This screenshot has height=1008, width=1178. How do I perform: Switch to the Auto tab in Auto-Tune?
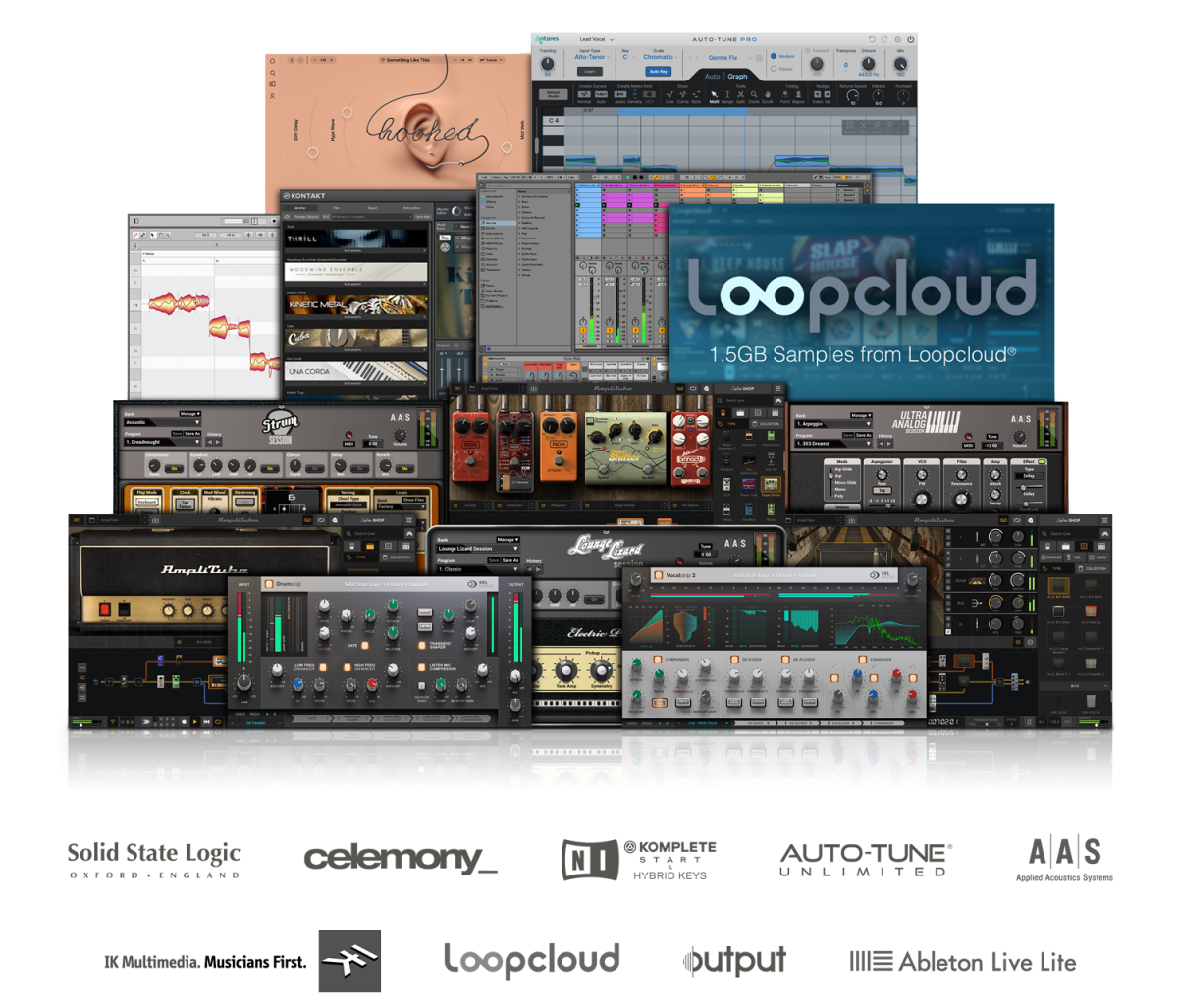[713, 76]
